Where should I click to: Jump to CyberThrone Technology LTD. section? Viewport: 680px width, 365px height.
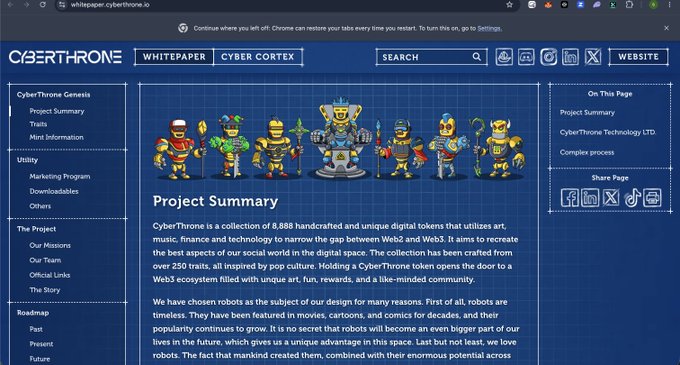(x=608, y=132)
